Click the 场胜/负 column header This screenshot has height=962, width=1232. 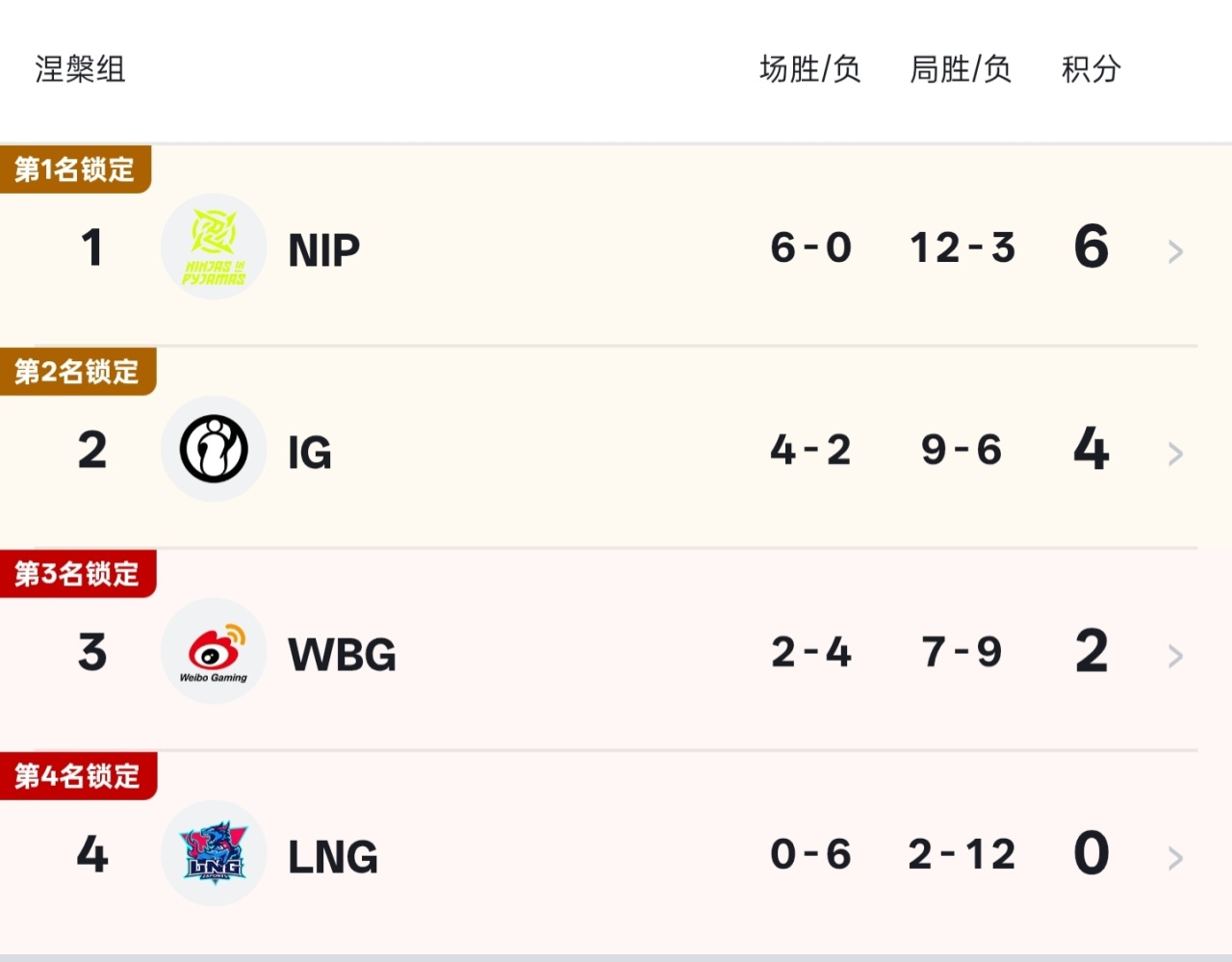(x=809, y=69)
